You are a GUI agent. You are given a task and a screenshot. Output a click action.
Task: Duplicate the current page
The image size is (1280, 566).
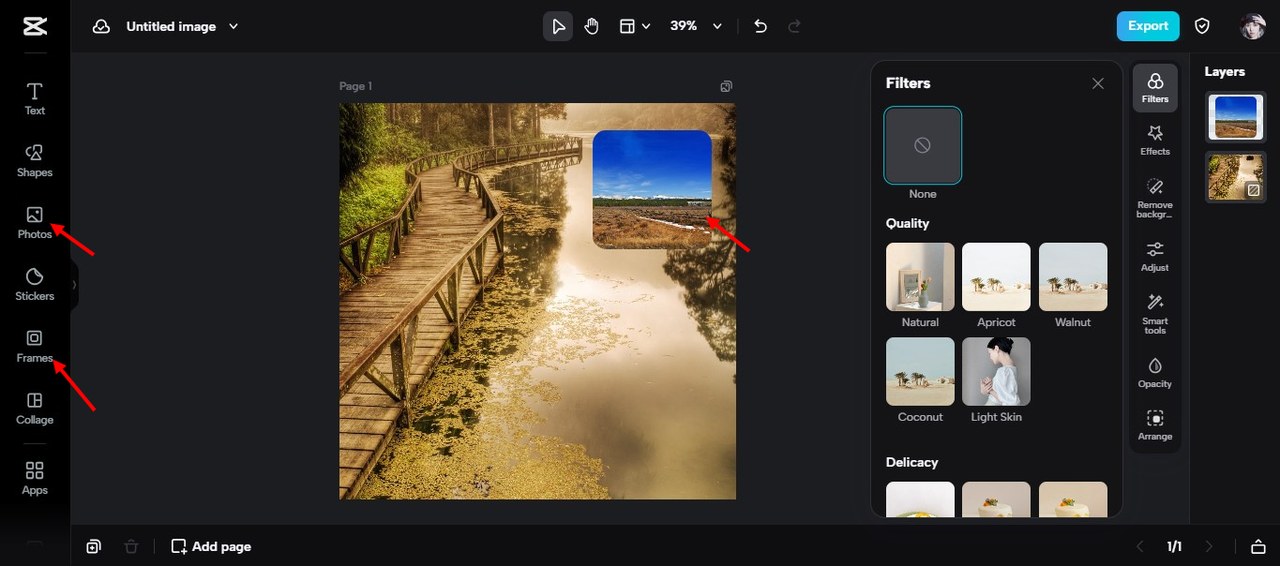coord(93,546)
